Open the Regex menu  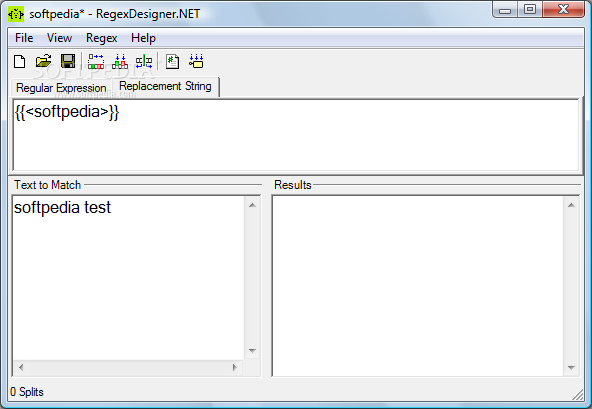coord(102,38)
